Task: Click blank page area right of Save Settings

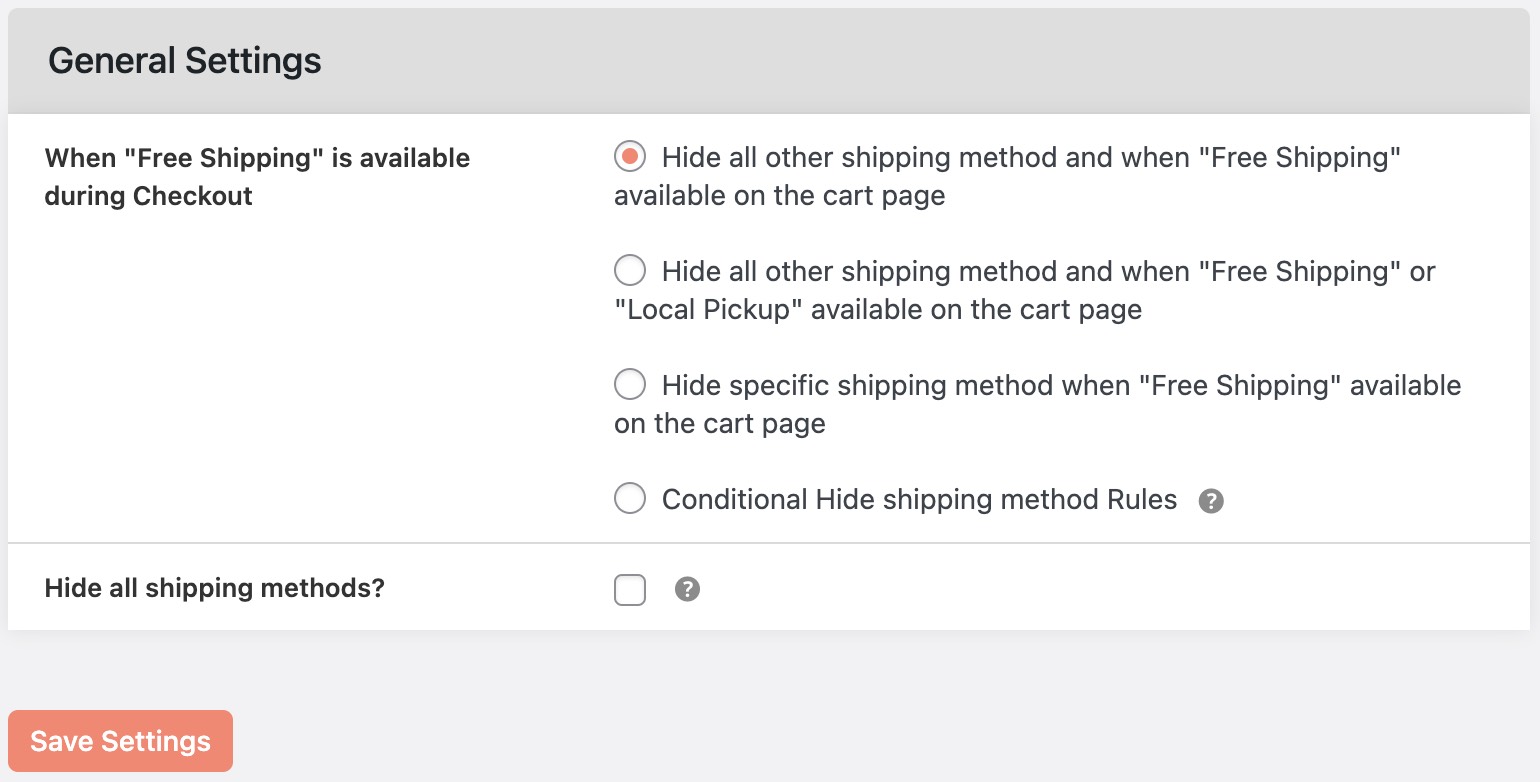Action: pyautogui.click(x=800, y=740)
